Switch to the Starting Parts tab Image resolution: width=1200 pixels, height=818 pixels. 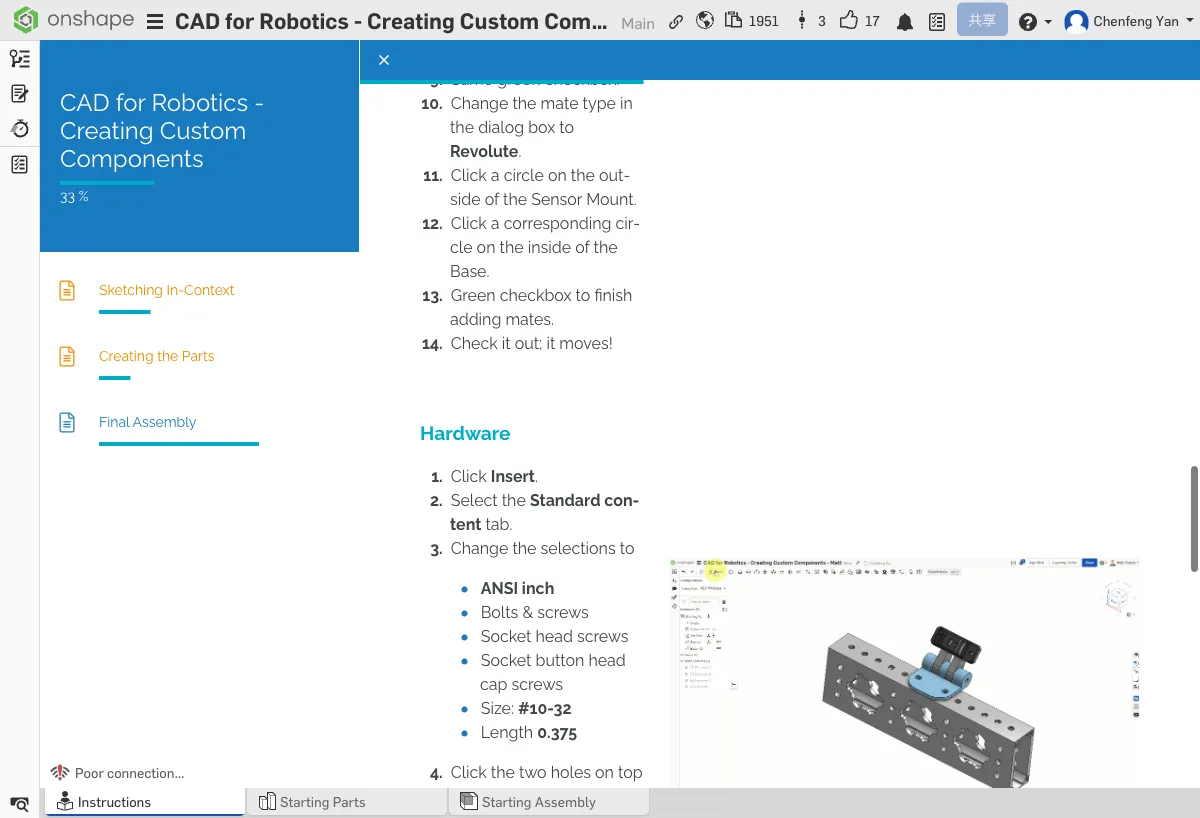click(322, 802)
